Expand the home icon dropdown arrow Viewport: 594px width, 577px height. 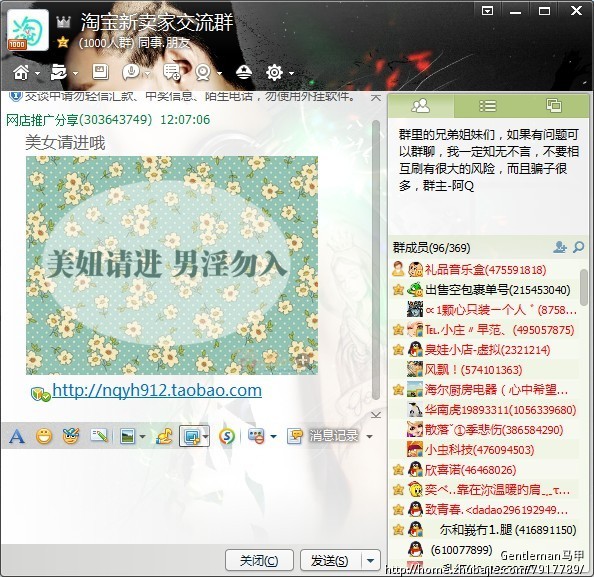38,73
